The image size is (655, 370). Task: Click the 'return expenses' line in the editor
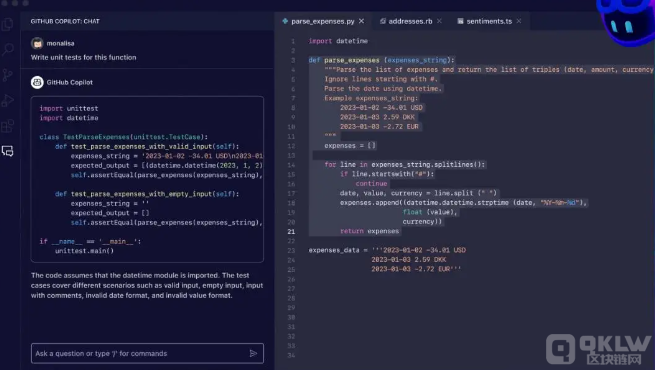pyautogui.click(x=370, y=231)
